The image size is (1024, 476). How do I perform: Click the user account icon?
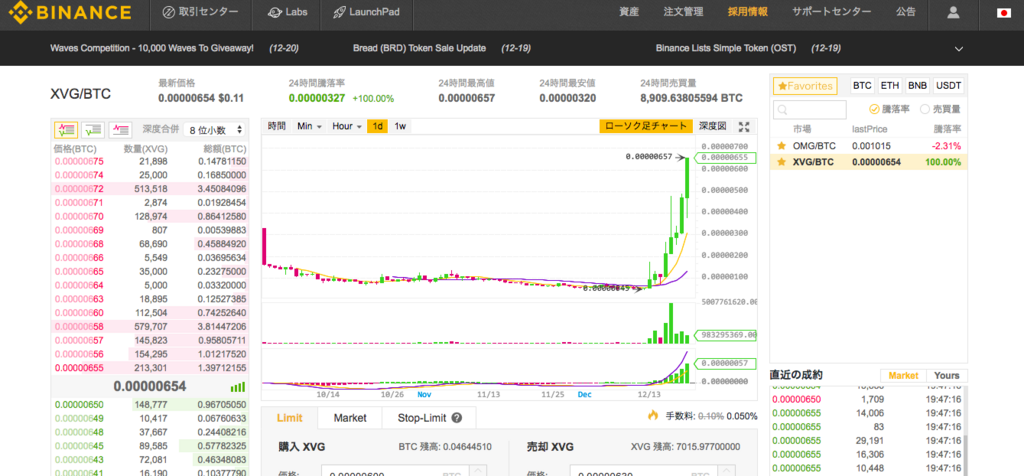953,12
